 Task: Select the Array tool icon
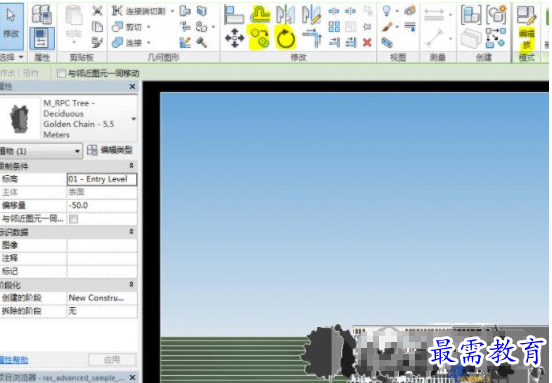(x=334, y=27)
